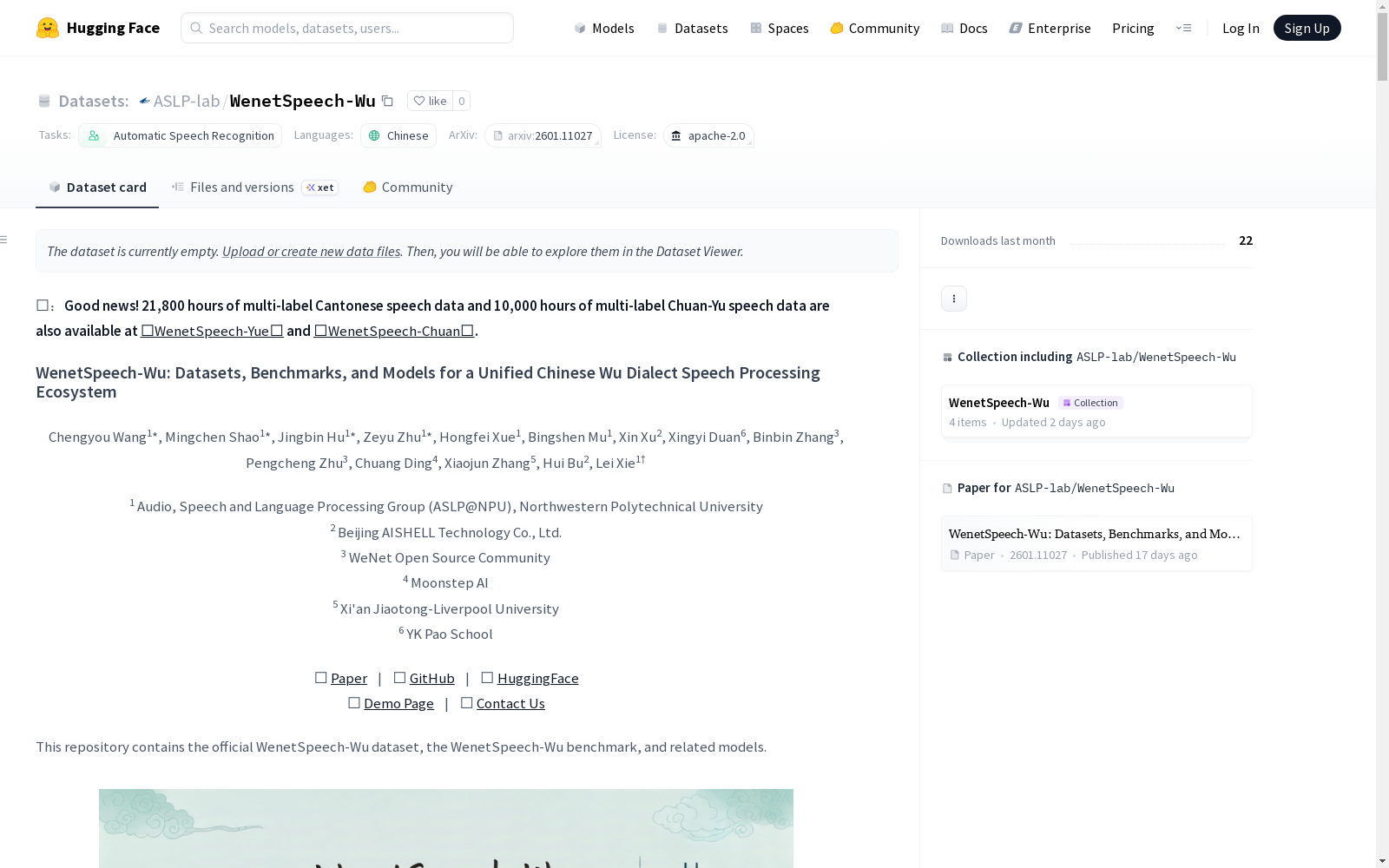Click the 'Published 17 days ago' text
The width and height of the screenshot is (1389, 868).
pos(1140,555)
